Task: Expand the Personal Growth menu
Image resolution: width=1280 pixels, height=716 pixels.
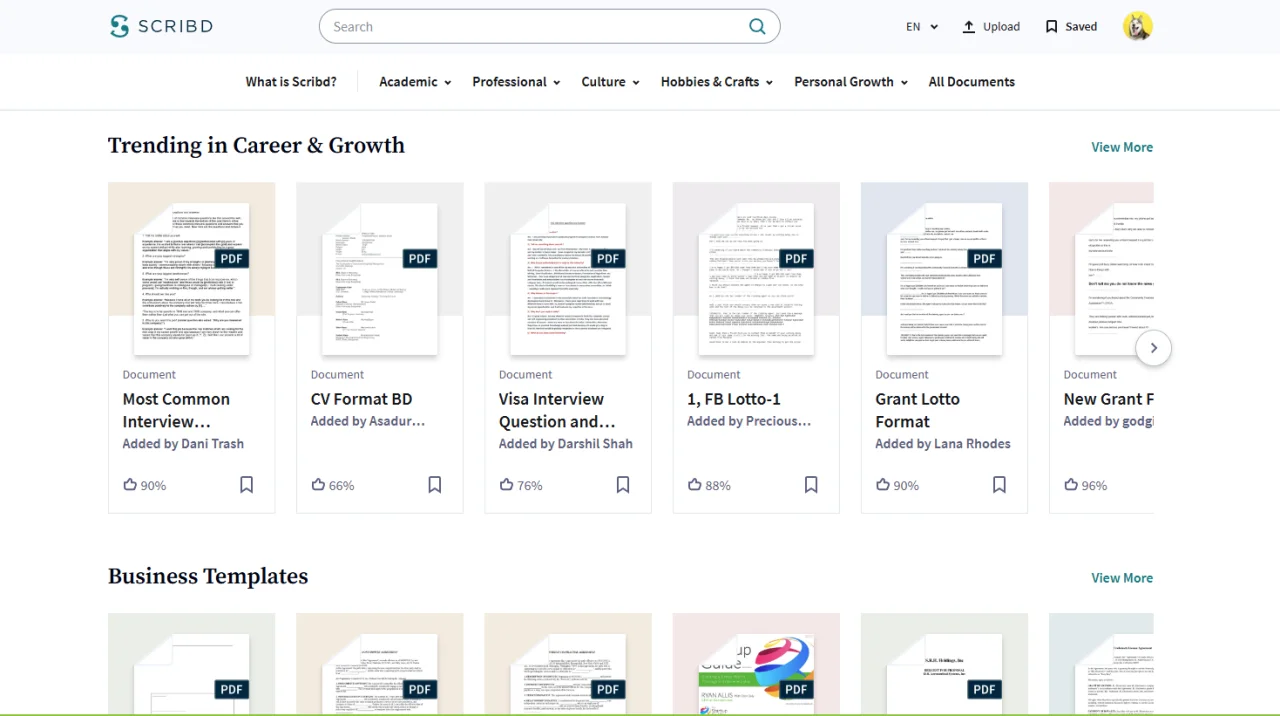Action: [x=851, y=82]
